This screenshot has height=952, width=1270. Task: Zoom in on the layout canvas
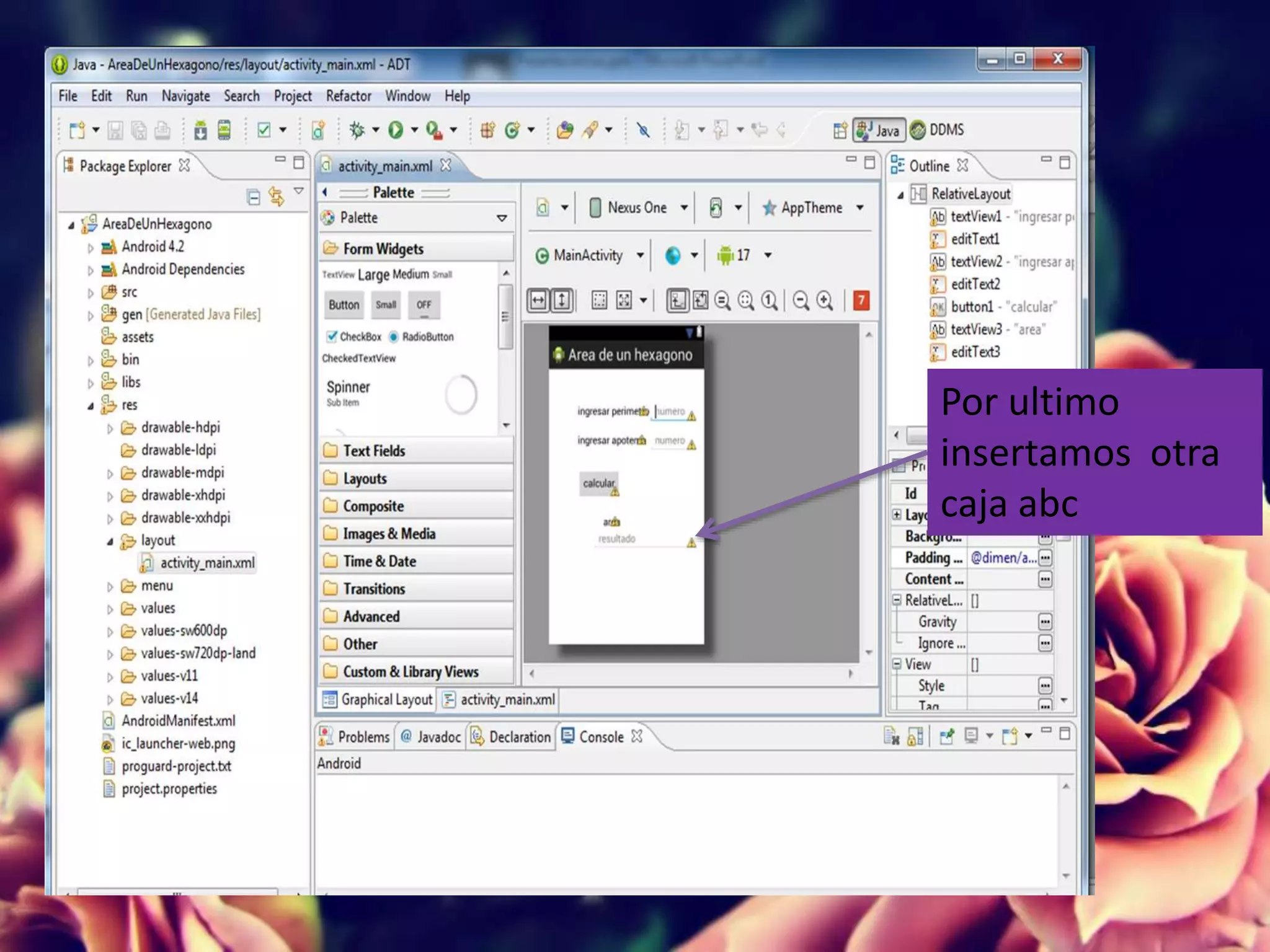click(824, 301)
